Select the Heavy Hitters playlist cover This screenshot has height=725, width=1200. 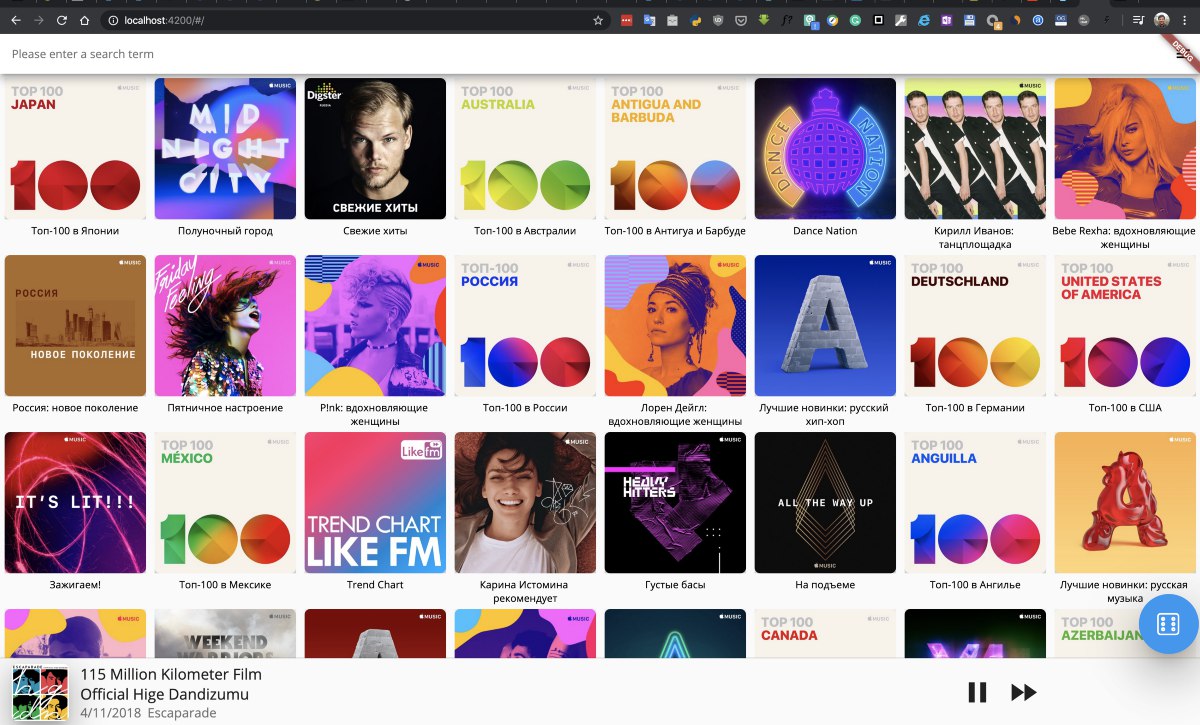pyautogui.click(x=675, y=502)
